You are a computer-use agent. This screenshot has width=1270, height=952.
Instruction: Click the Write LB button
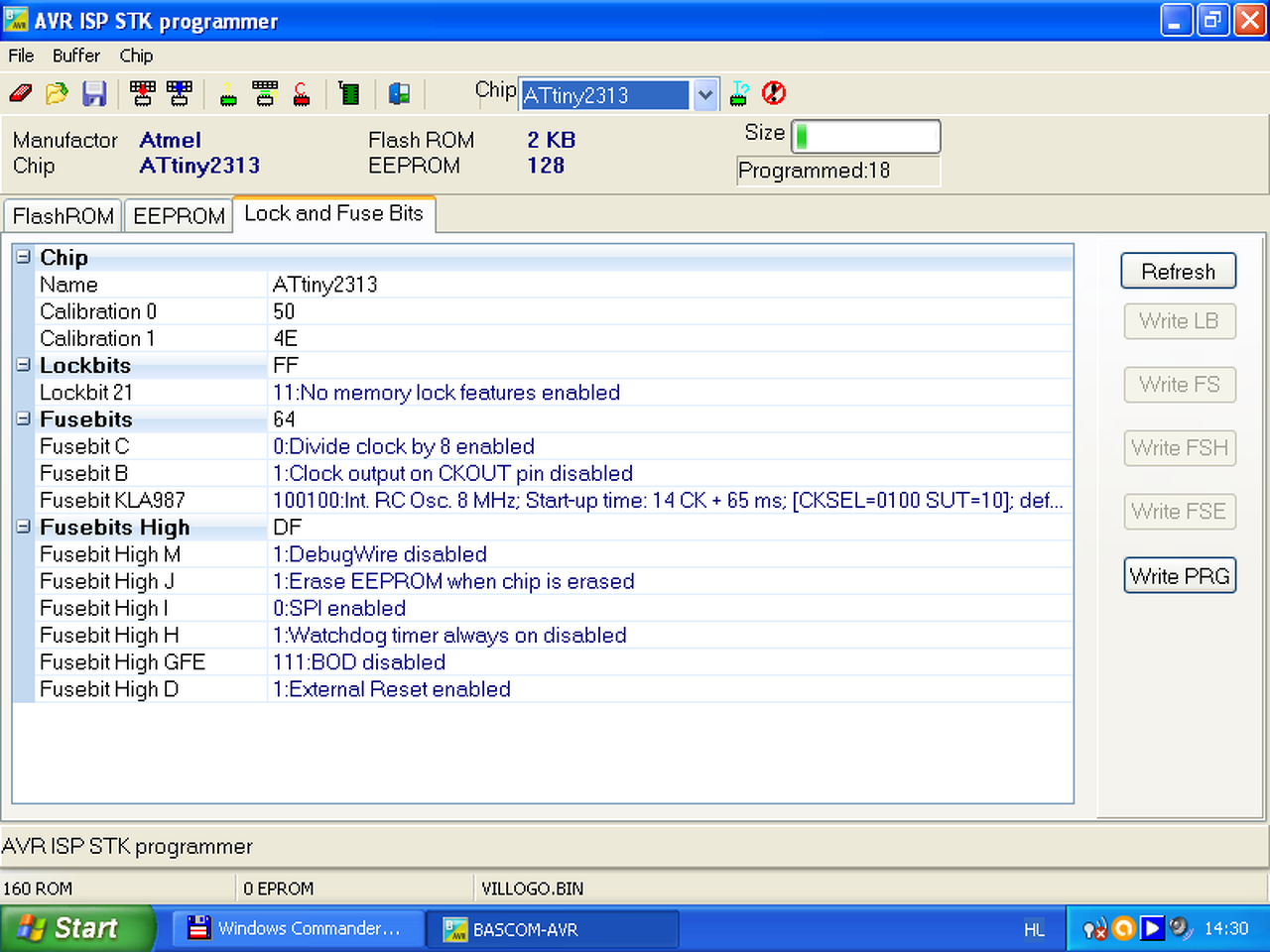tap(1179, 321)
